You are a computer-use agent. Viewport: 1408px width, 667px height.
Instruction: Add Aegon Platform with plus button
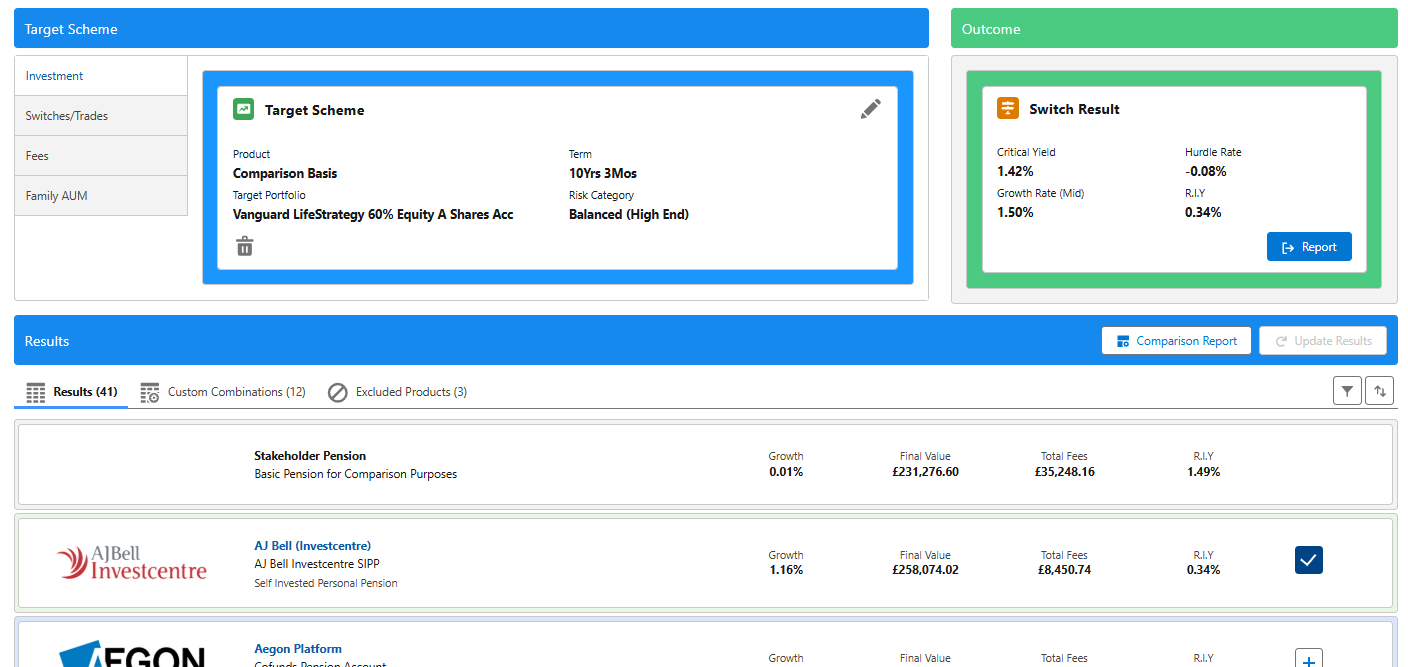1309,658
